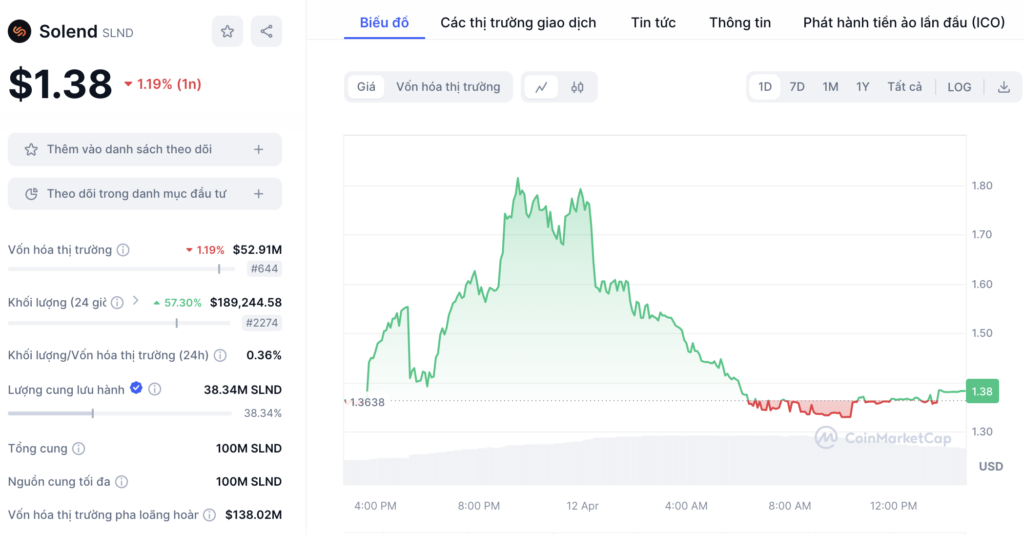This screenshot has width=1024, height=535.
Task: Set chart range to 1Y
Action: pyautogui.click(x=863, y=87)
